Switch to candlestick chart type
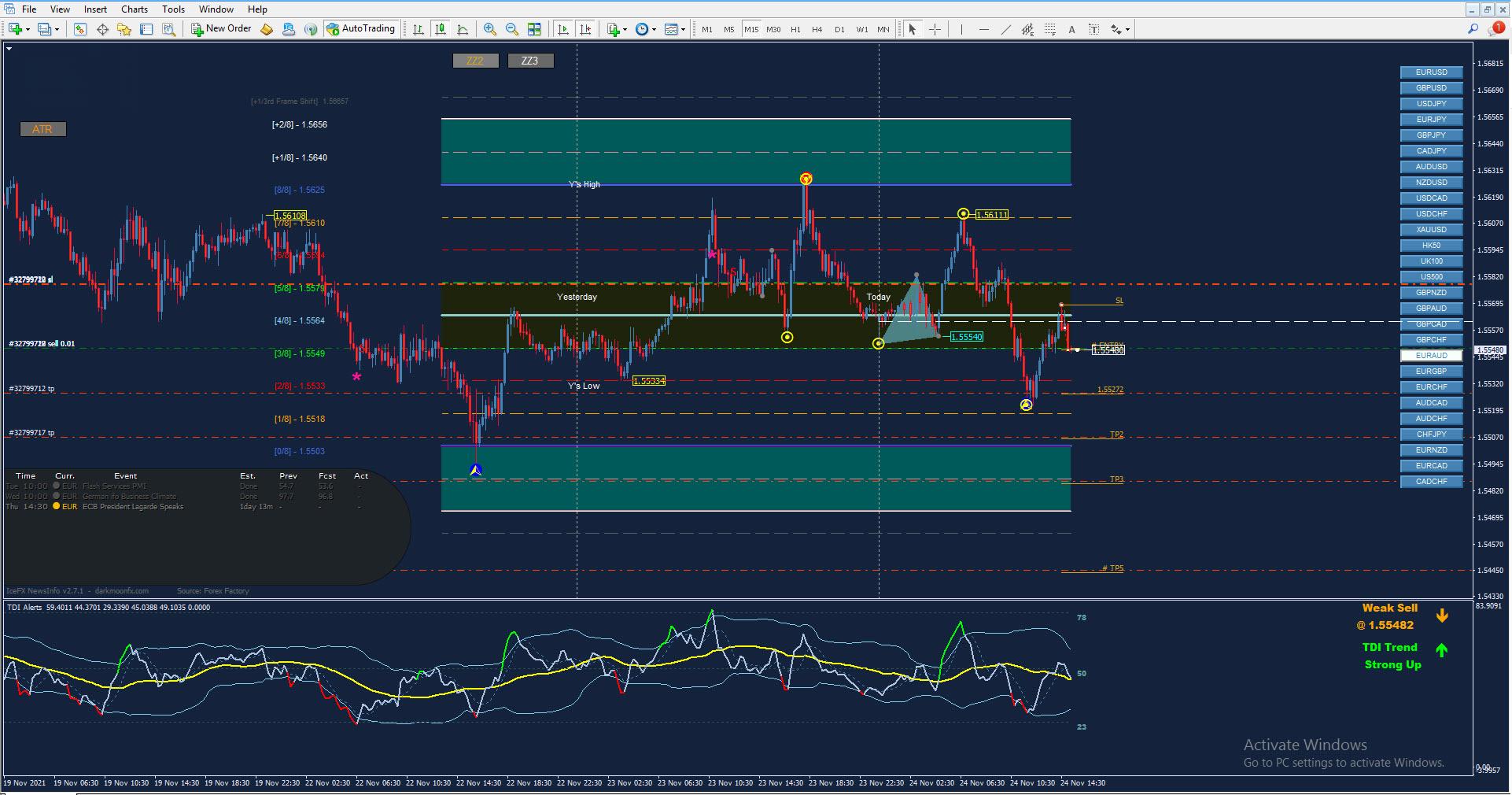This screenshot has width=1512, height=795. tap(441, 29)
